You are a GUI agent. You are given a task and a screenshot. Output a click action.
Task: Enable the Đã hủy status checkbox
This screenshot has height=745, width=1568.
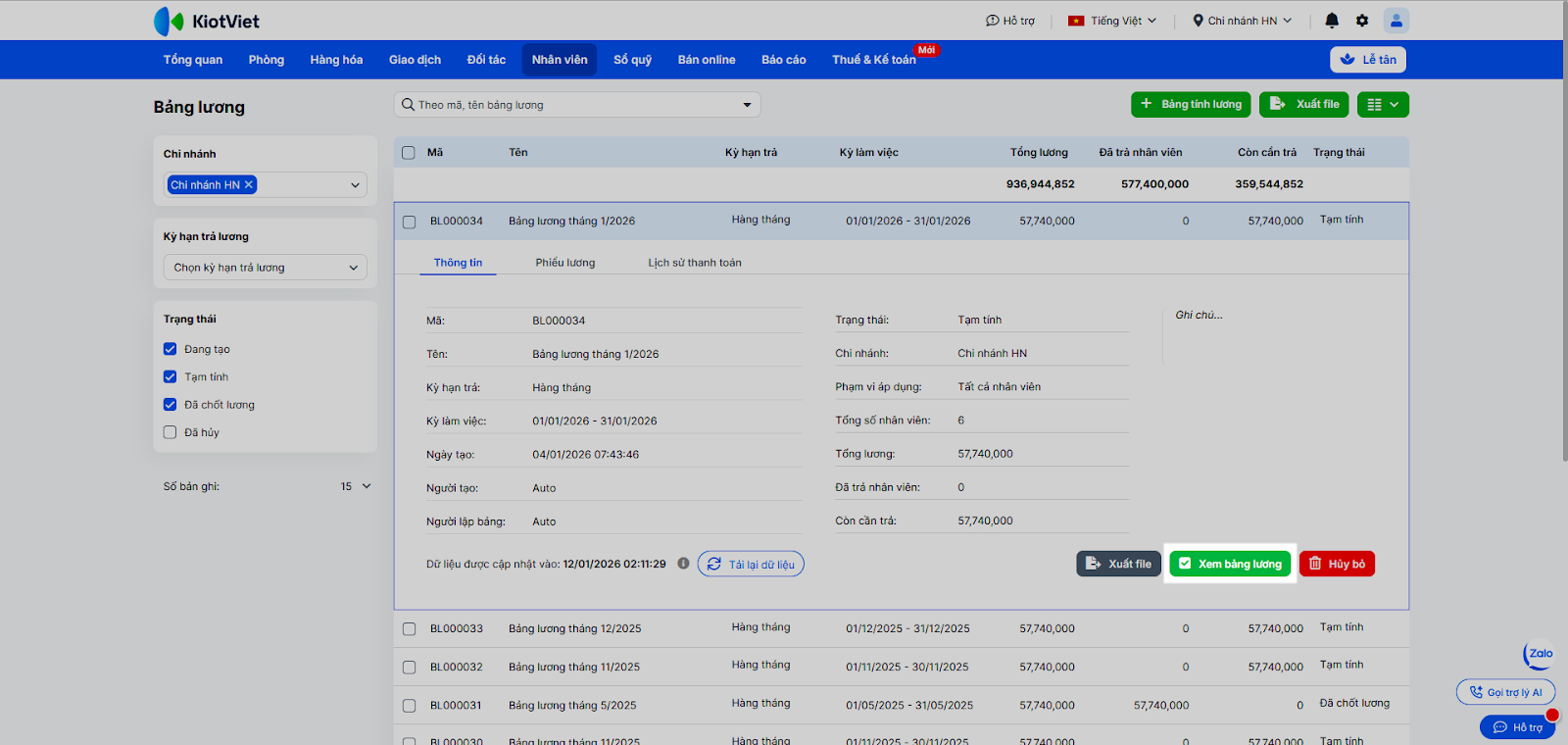171,432
